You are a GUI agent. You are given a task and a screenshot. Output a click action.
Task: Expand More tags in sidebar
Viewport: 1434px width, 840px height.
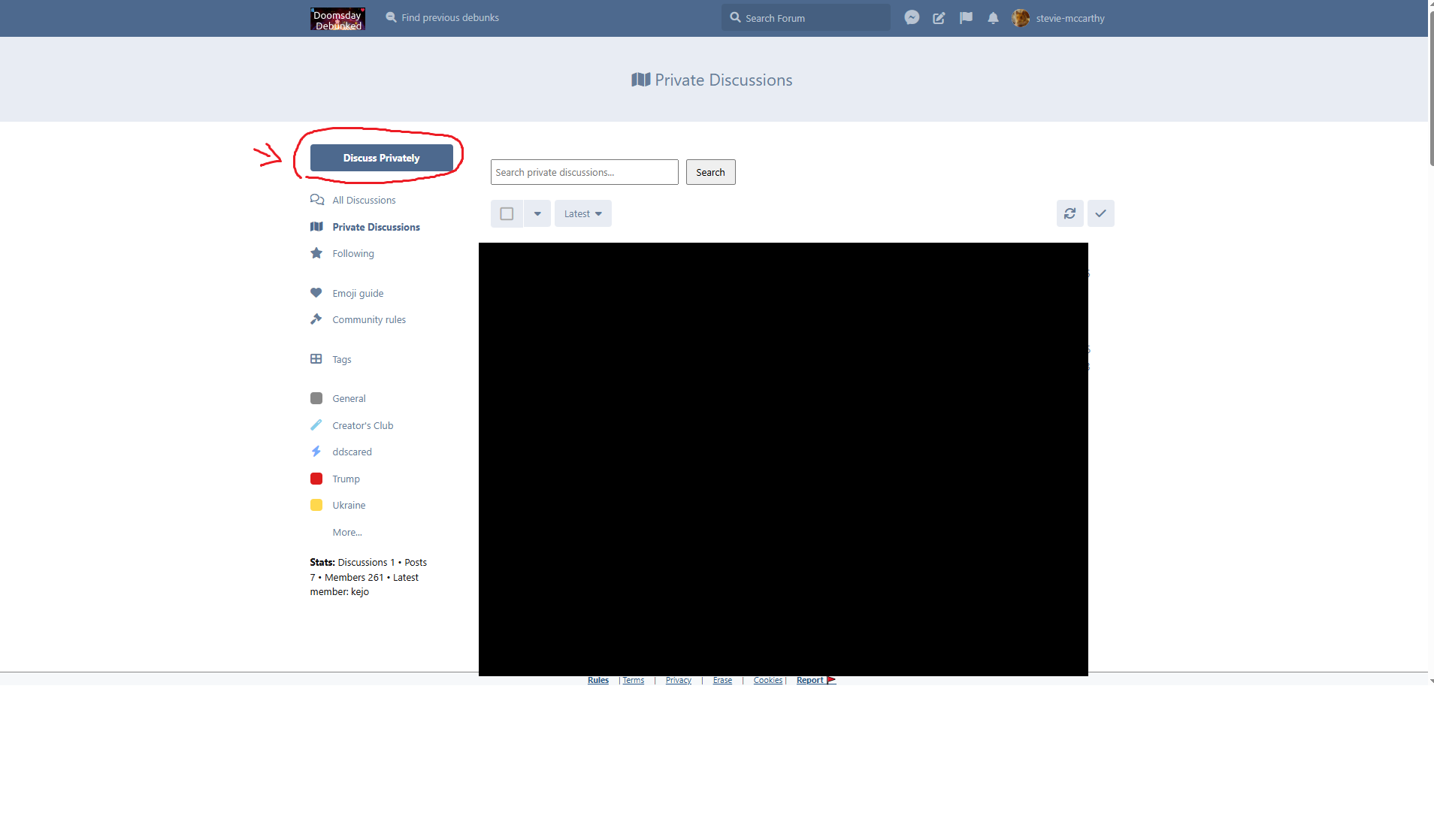[x=347, y=532]
